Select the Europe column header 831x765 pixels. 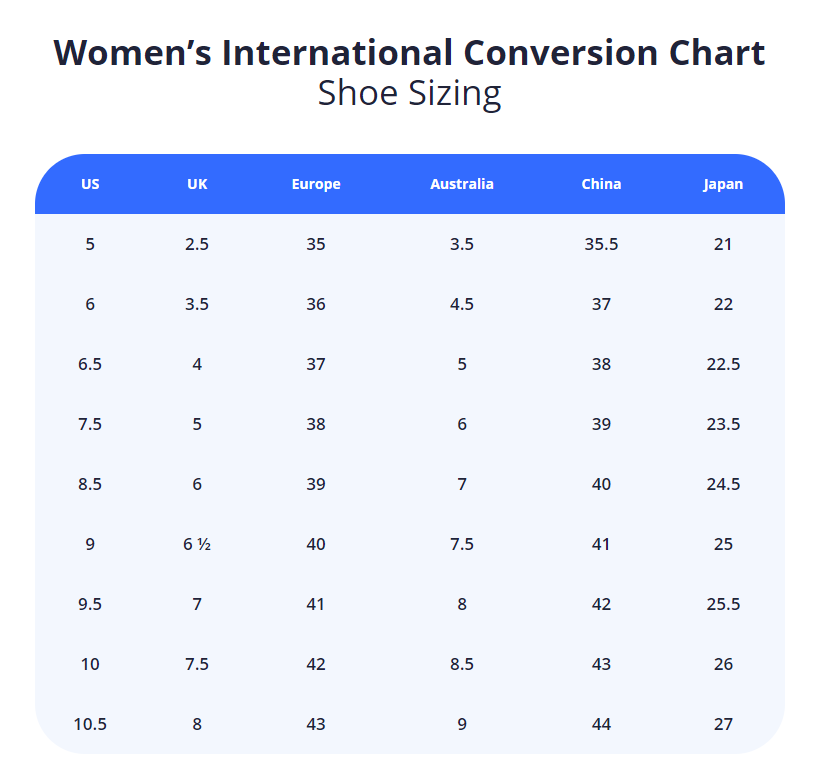point(316,184)
